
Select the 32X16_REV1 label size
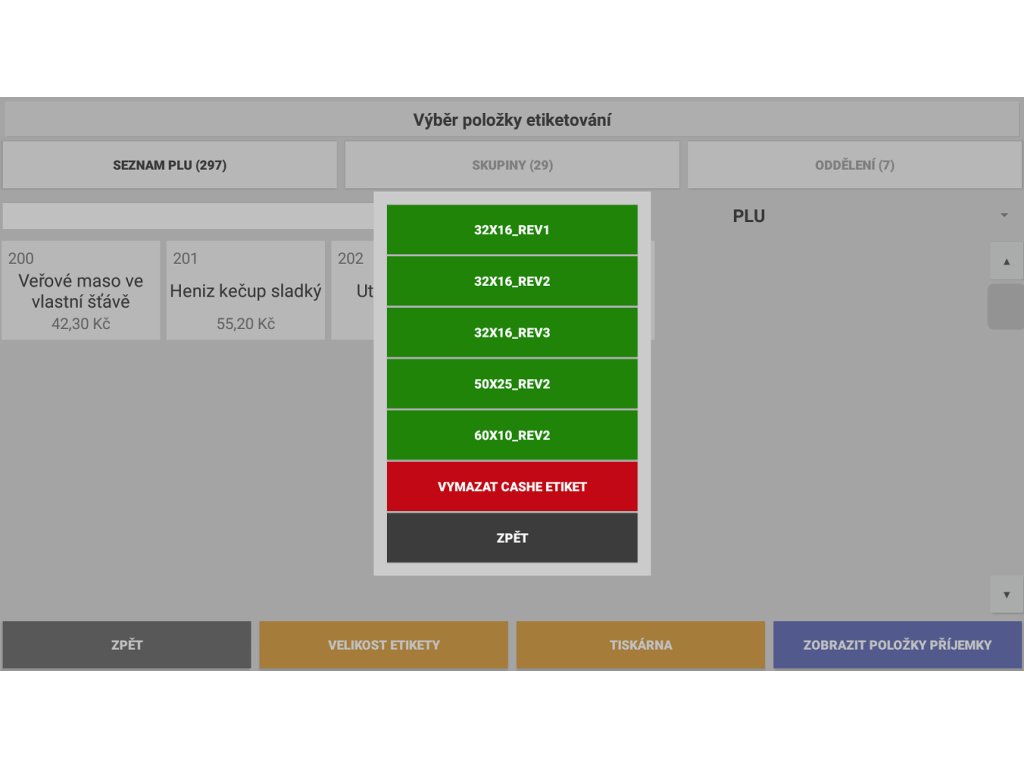tap(512, 230)
